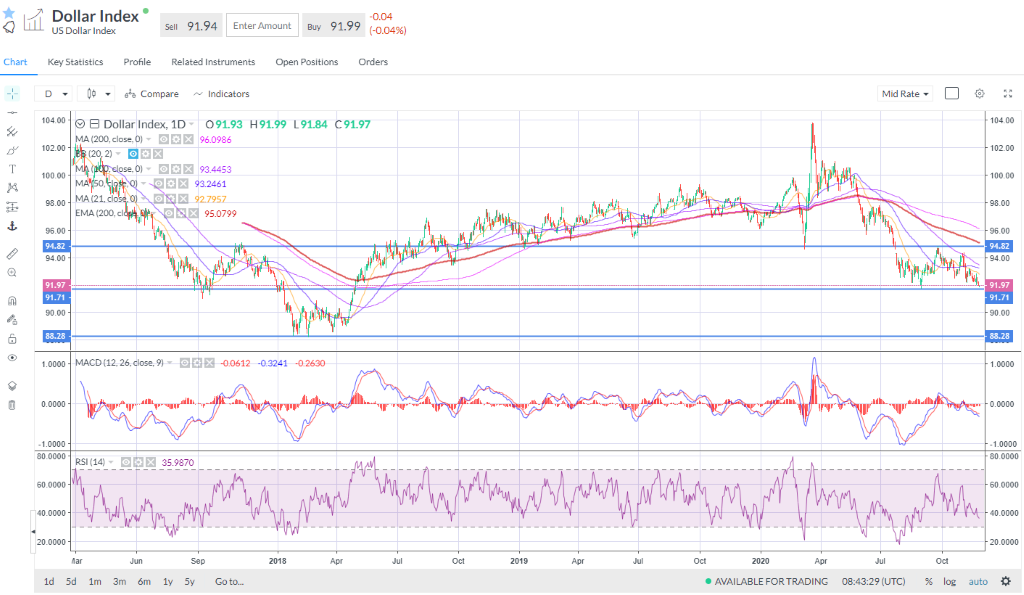Open the Related Instruments tab
The image size is (1024, 595).
point(213,61)
